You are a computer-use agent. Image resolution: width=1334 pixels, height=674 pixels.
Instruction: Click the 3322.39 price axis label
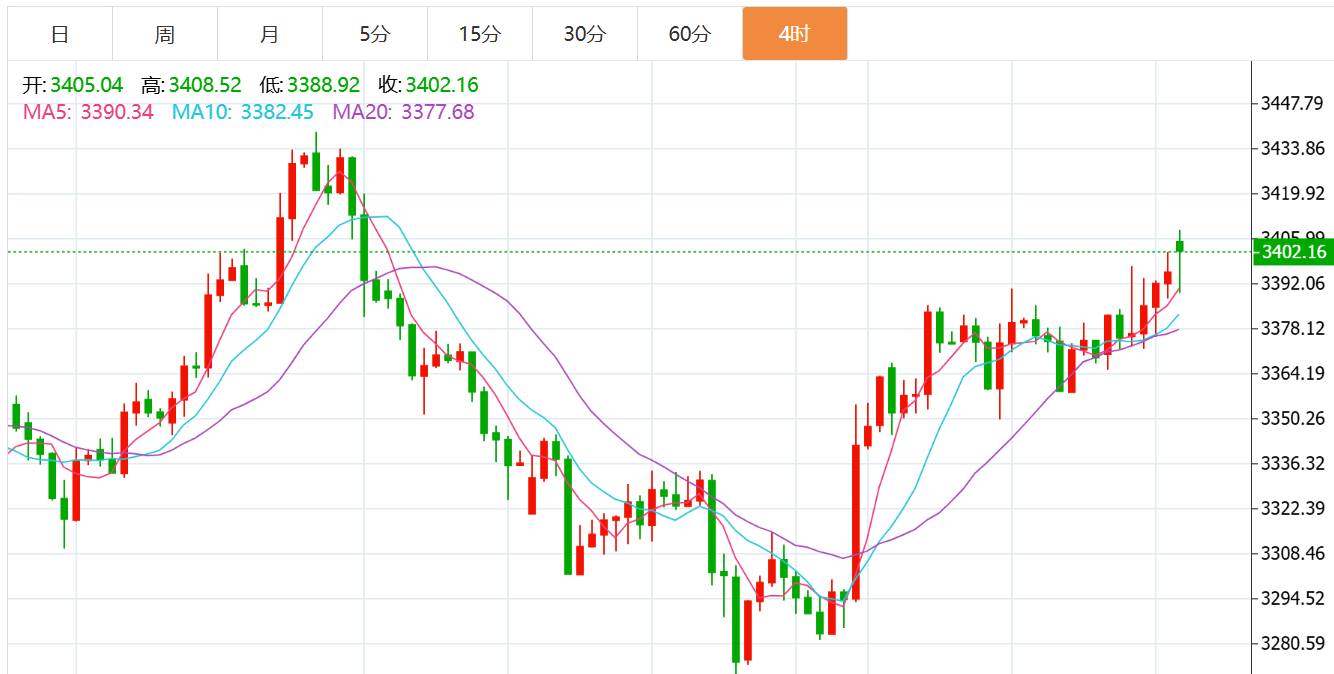click(1293, 508)
